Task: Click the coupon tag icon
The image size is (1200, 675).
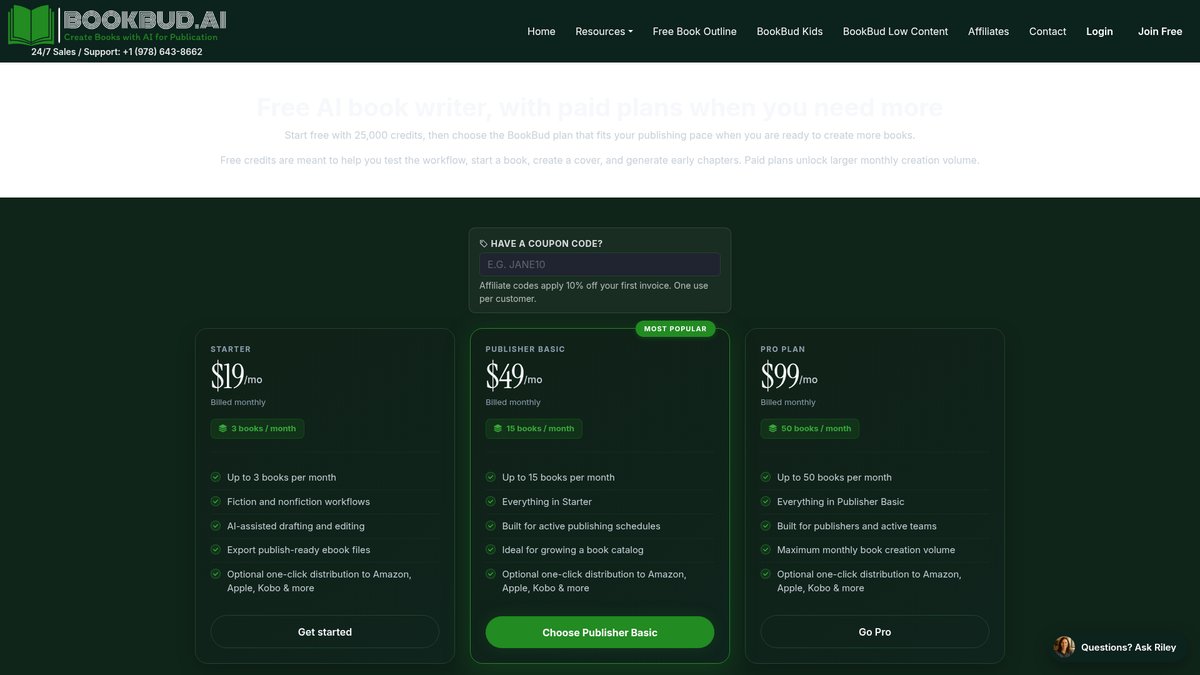Action: click(484, 243)
